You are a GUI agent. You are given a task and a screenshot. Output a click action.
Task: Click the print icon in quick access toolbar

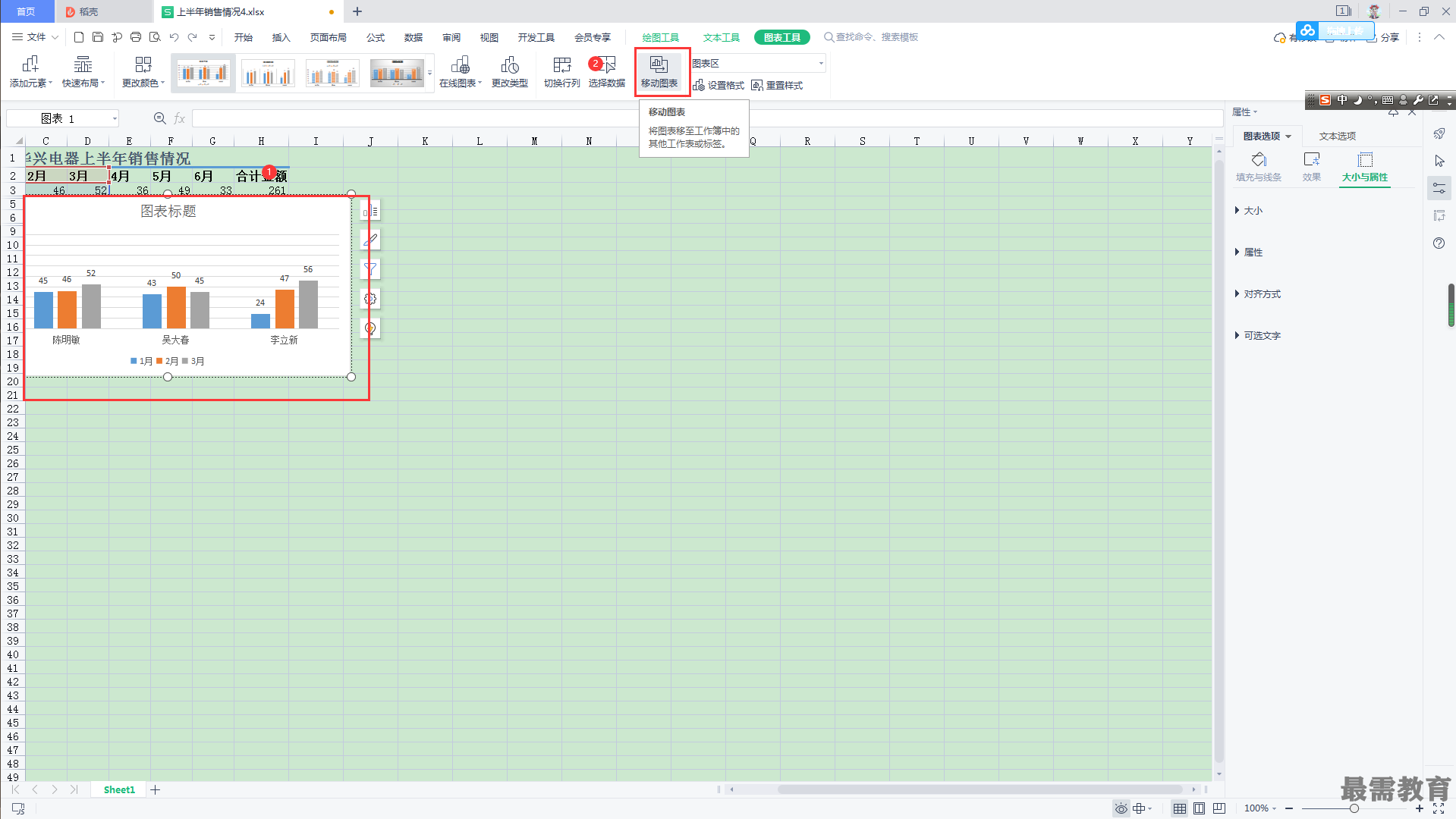click(x=136, y=37)
